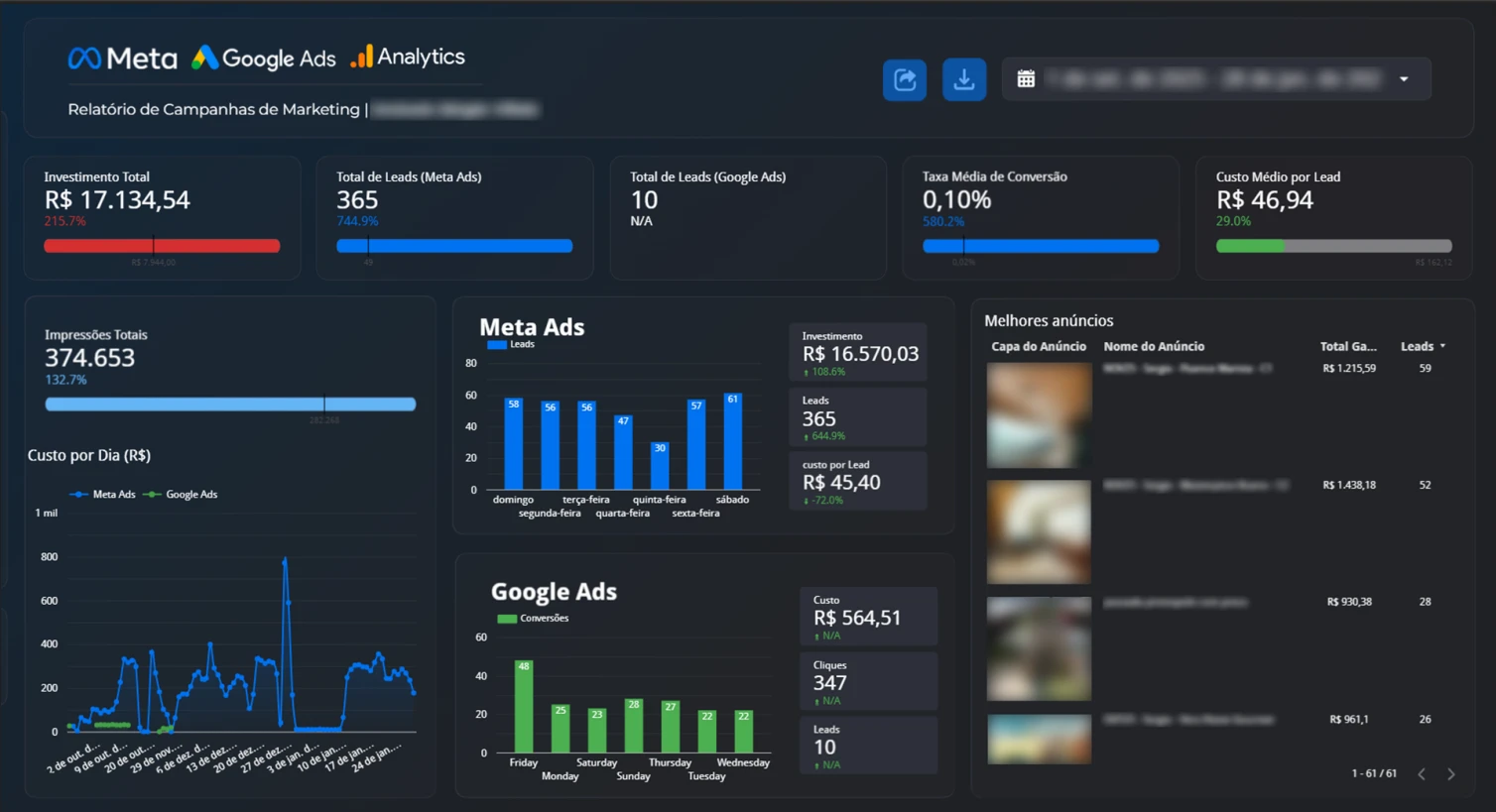Go to next page of Melhores anúncios
The image size is (1496, 812).
pyautogui.click(x=1451, y=773)
